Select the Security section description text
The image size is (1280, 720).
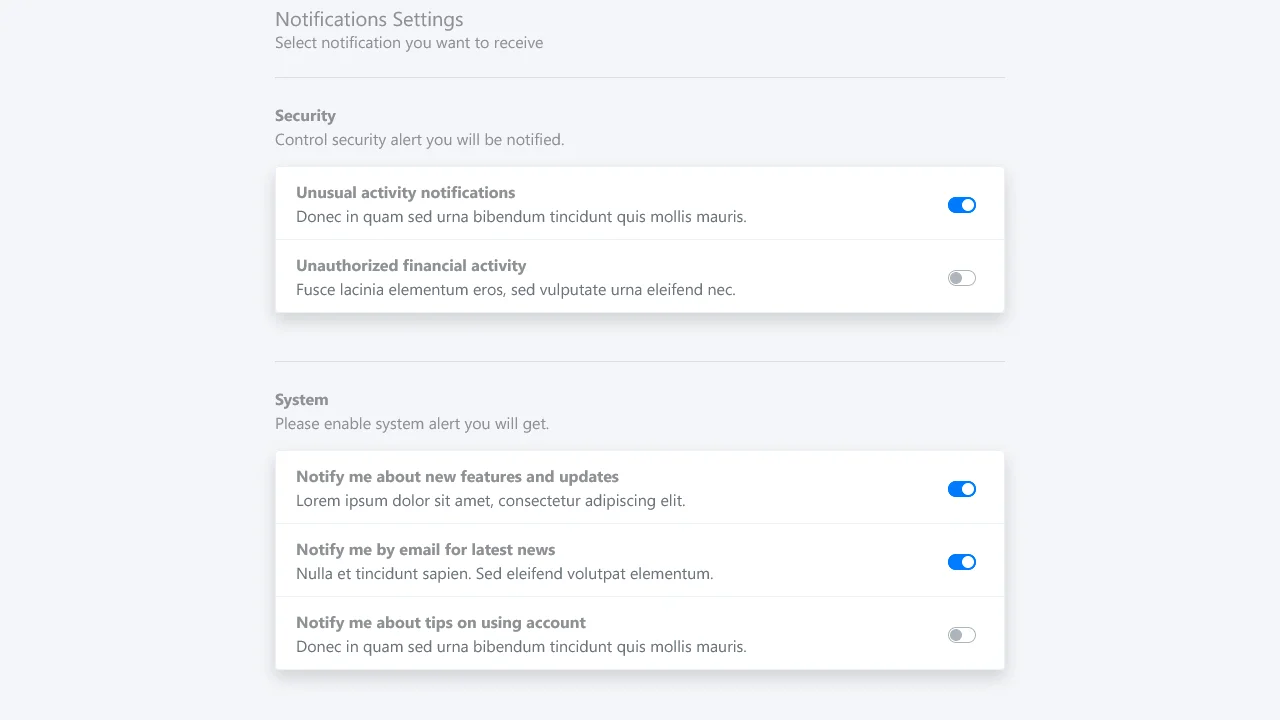click(x=419, y=139)
